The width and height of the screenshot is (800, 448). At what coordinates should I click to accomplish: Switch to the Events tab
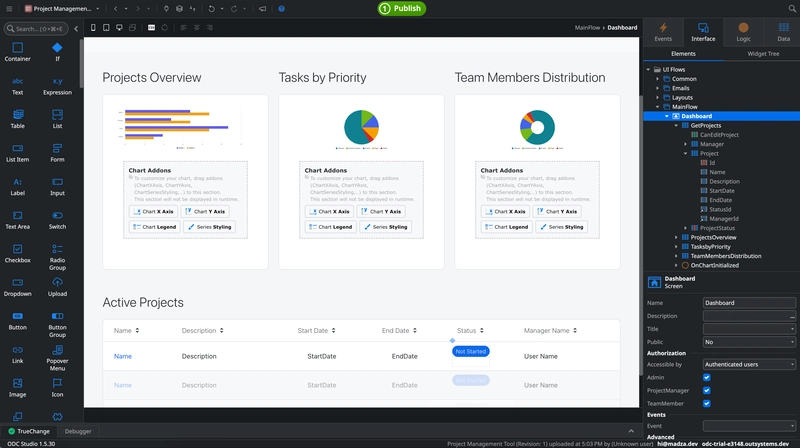663,32
